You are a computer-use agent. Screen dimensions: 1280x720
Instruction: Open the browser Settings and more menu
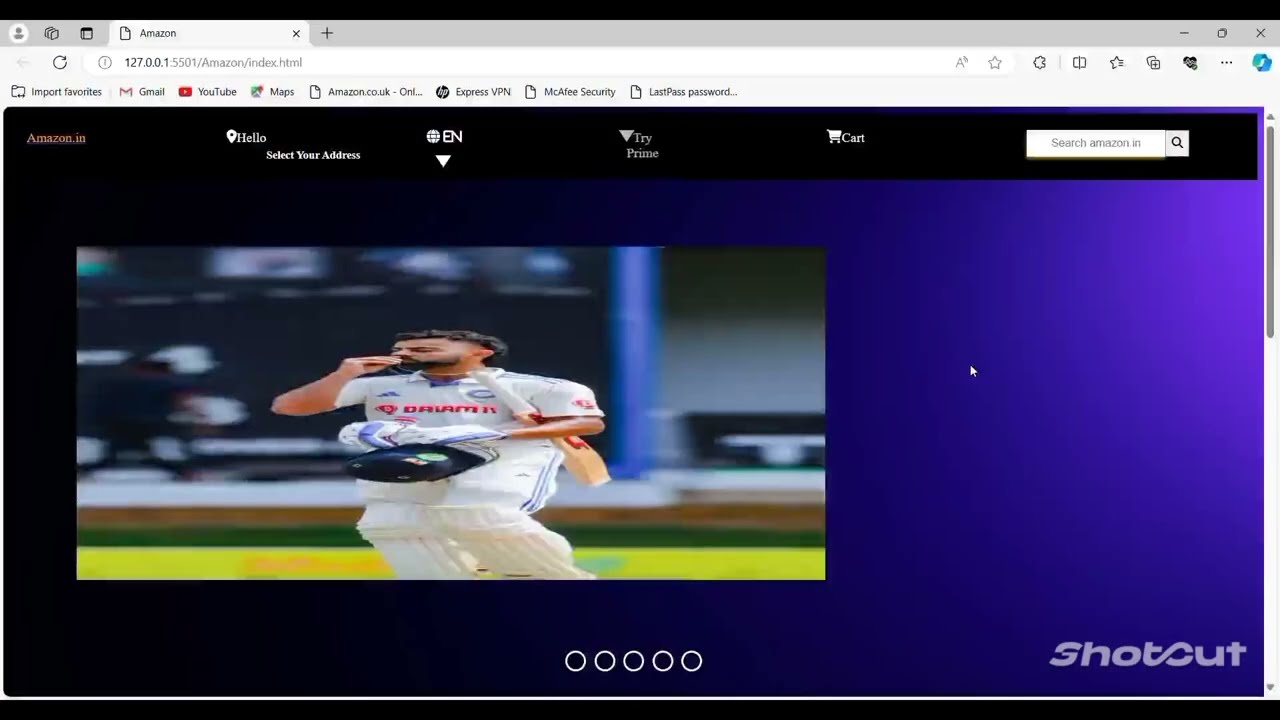click(1226, 62)
